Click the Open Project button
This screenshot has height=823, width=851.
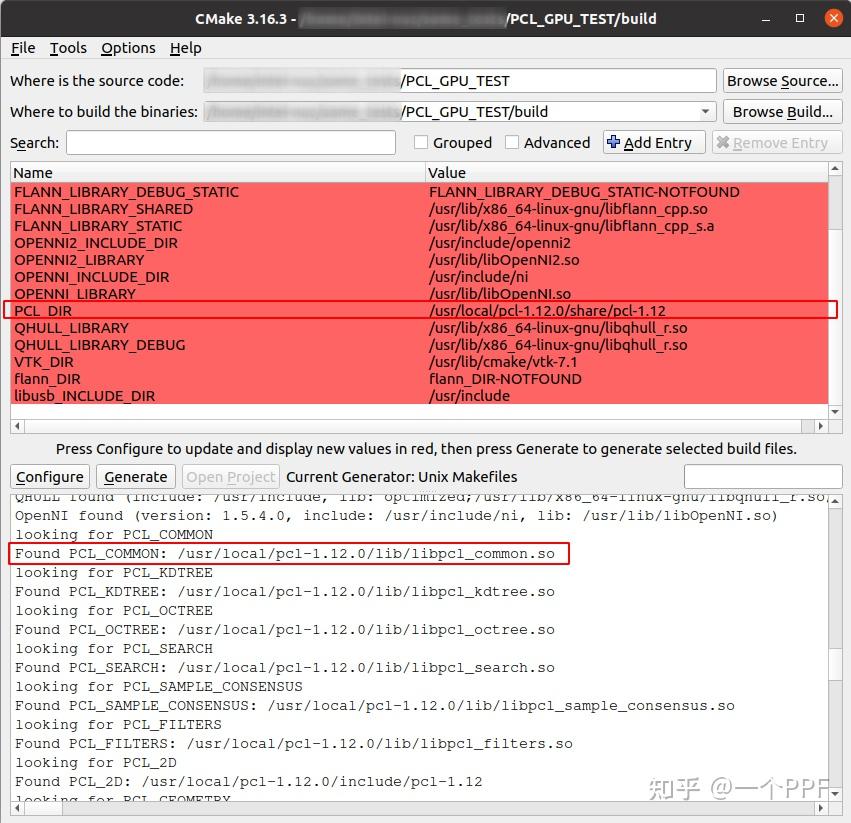point(230,477)
